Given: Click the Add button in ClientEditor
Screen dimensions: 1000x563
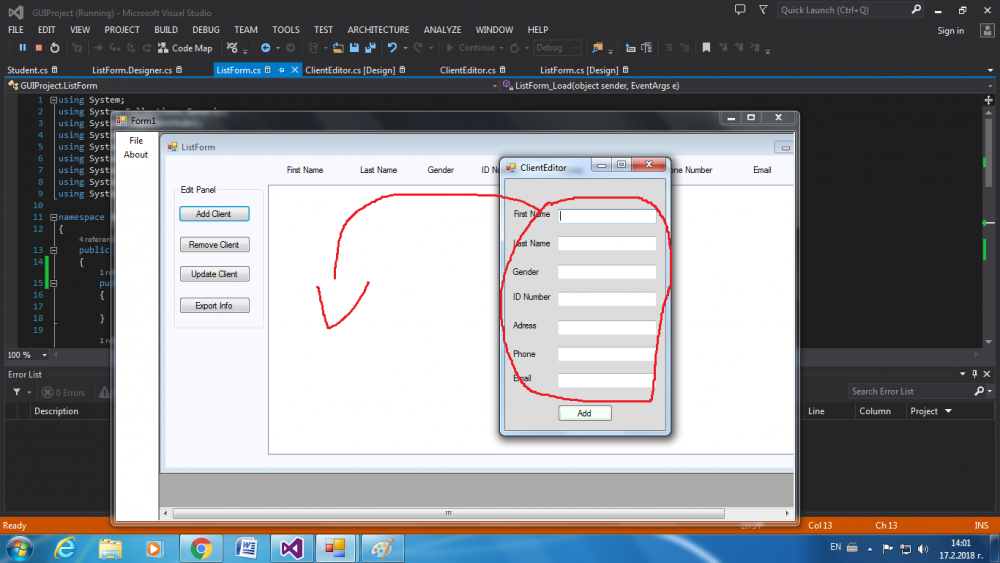Looking at the screenshot, I should [585, 413].
